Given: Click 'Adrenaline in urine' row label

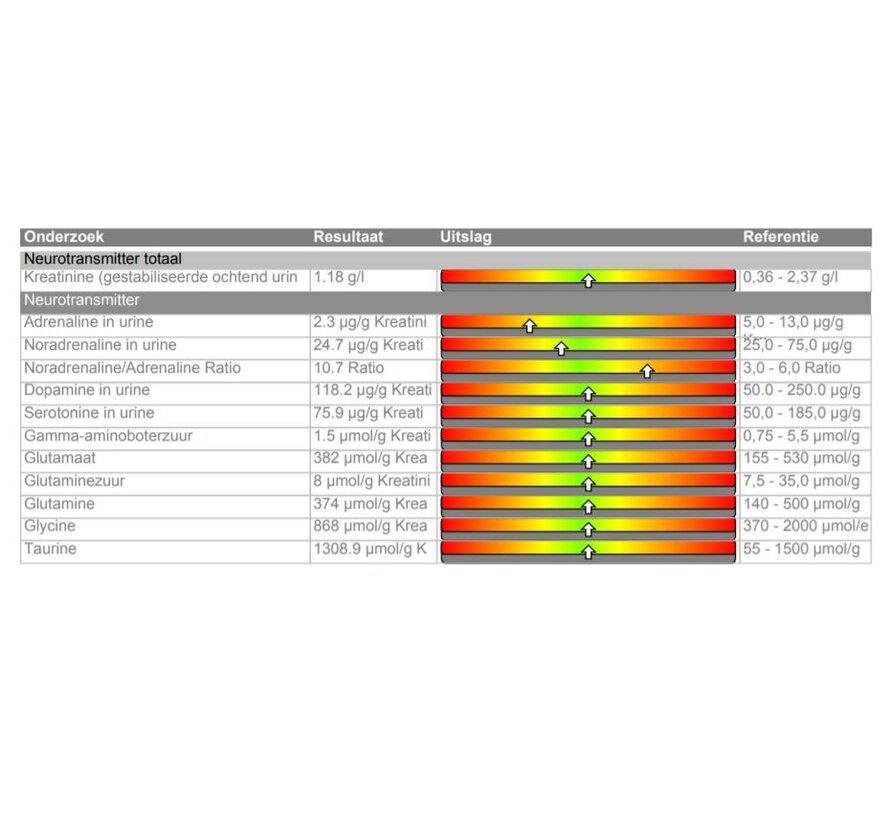Looking at the screenshot, I should [x=89, y=322].
